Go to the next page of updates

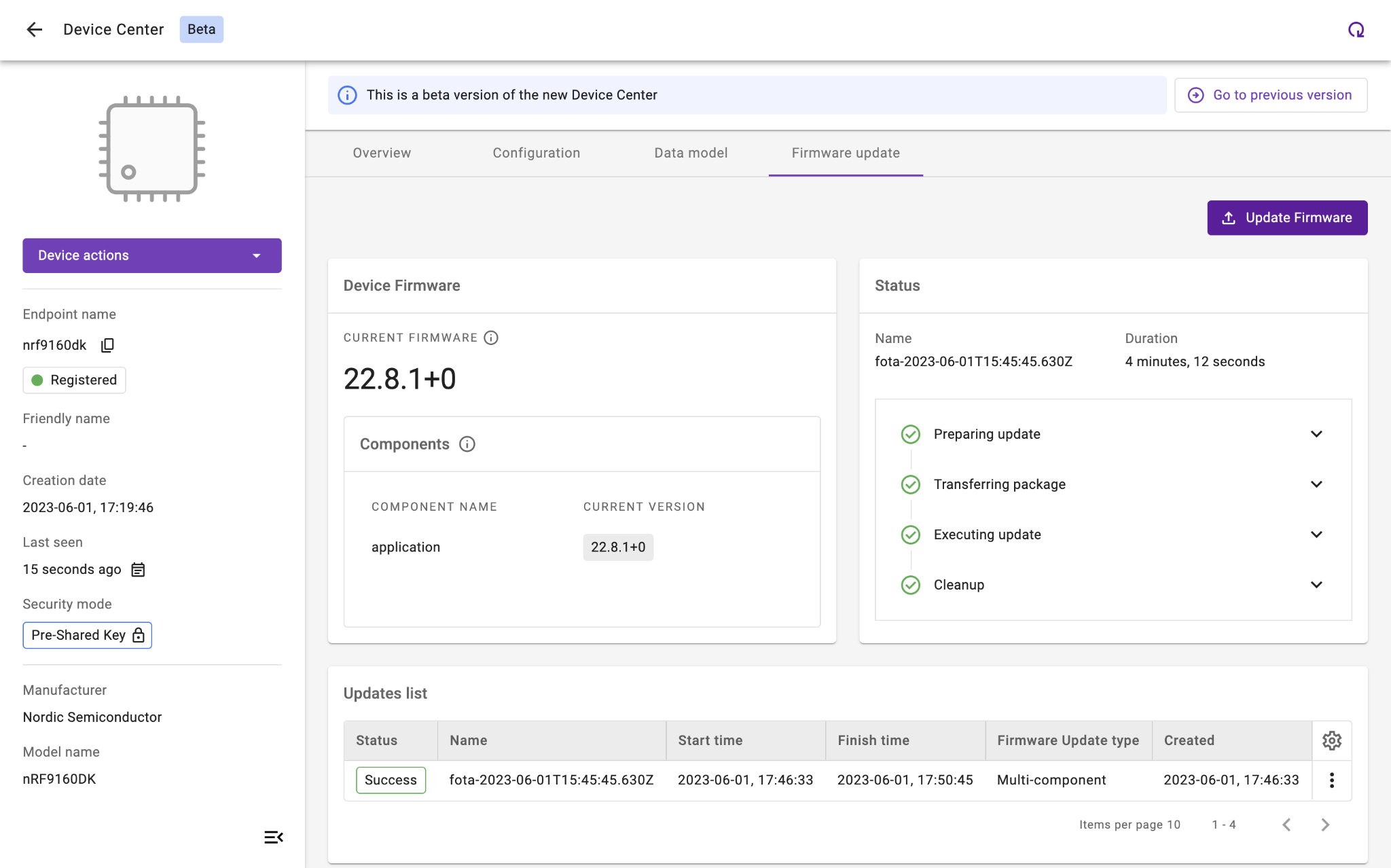1325,825
